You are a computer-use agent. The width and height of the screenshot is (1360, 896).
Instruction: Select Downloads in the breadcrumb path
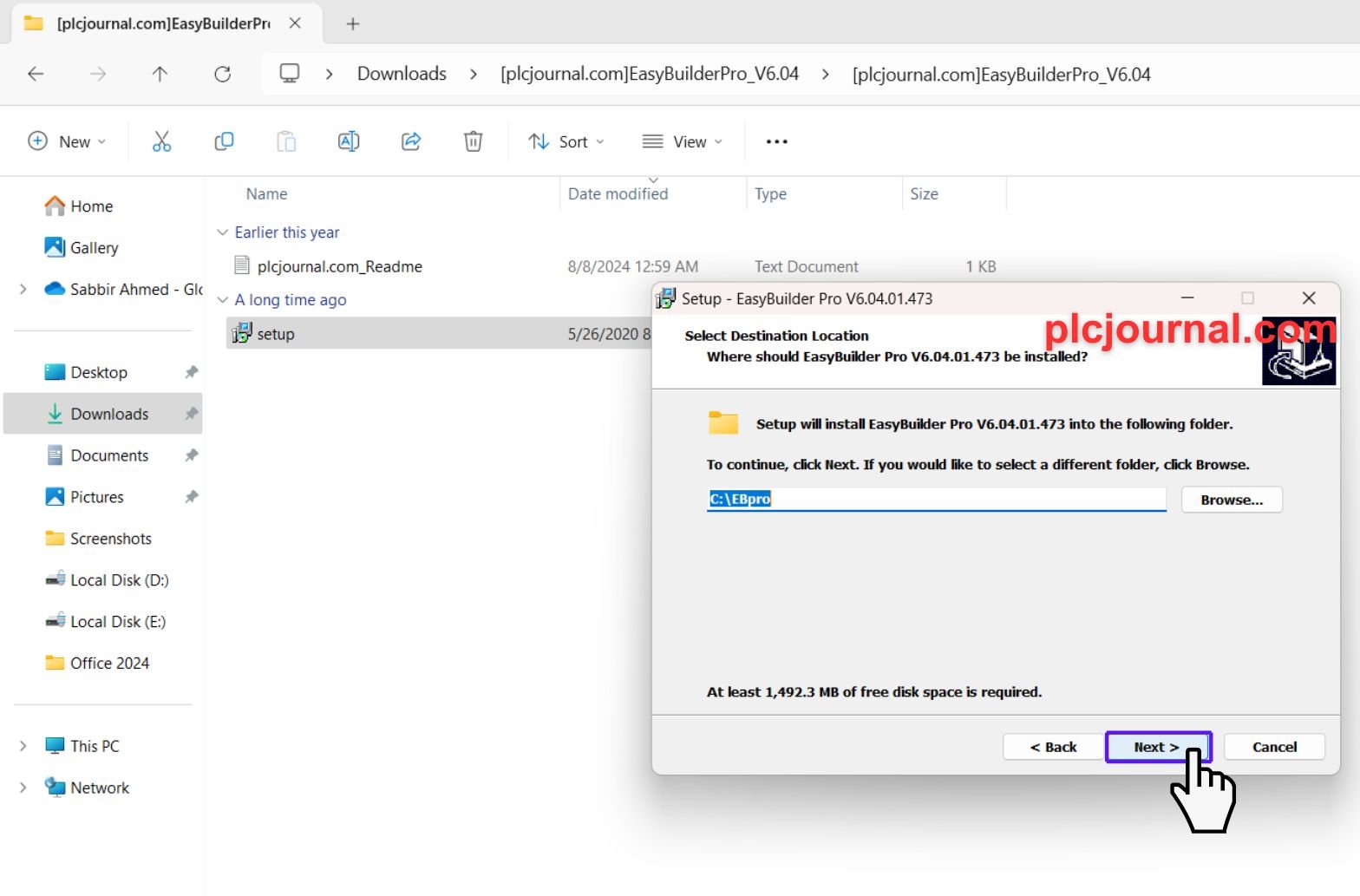tap(402, 75)
